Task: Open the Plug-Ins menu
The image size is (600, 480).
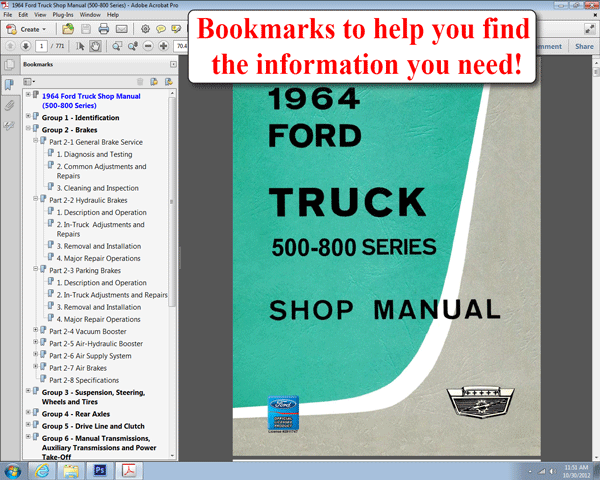Action: tap(63, 15)
